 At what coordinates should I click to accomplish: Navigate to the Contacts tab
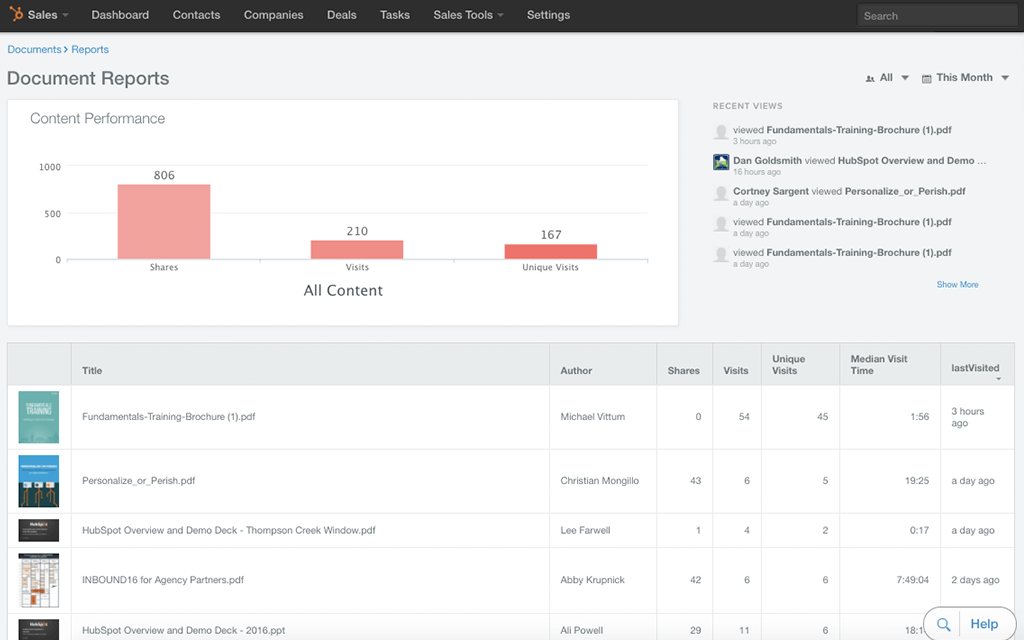pyautogui.click(x=196, y=15)
